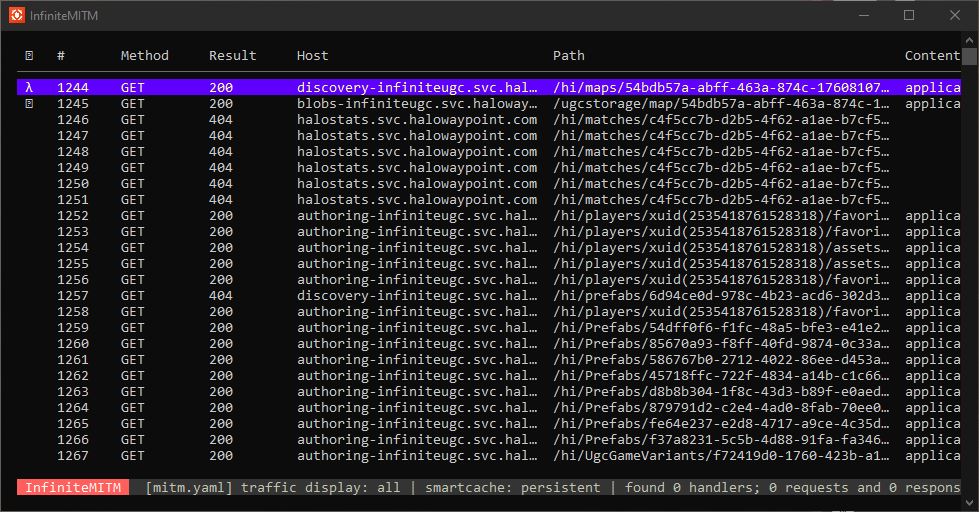The height and width of the screenshot is (512, 979).
Task: Select request row 1249
Action: coord(489,167)
